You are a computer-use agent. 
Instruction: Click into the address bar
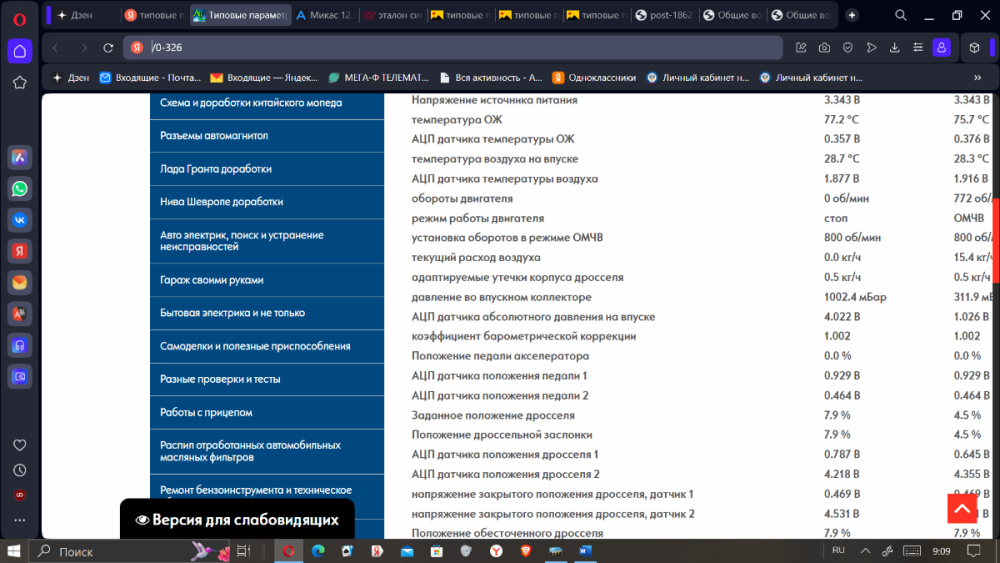click(453, 48)
